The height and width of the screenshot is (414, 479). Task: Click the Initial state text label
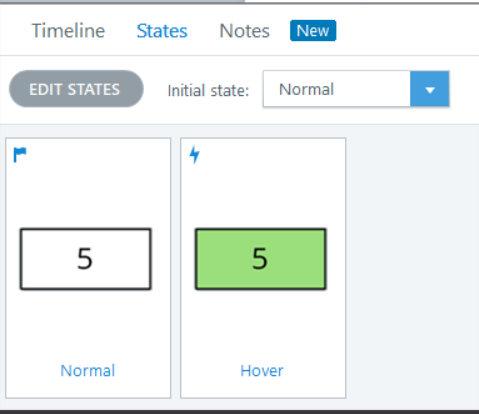[x=208, y=90]
